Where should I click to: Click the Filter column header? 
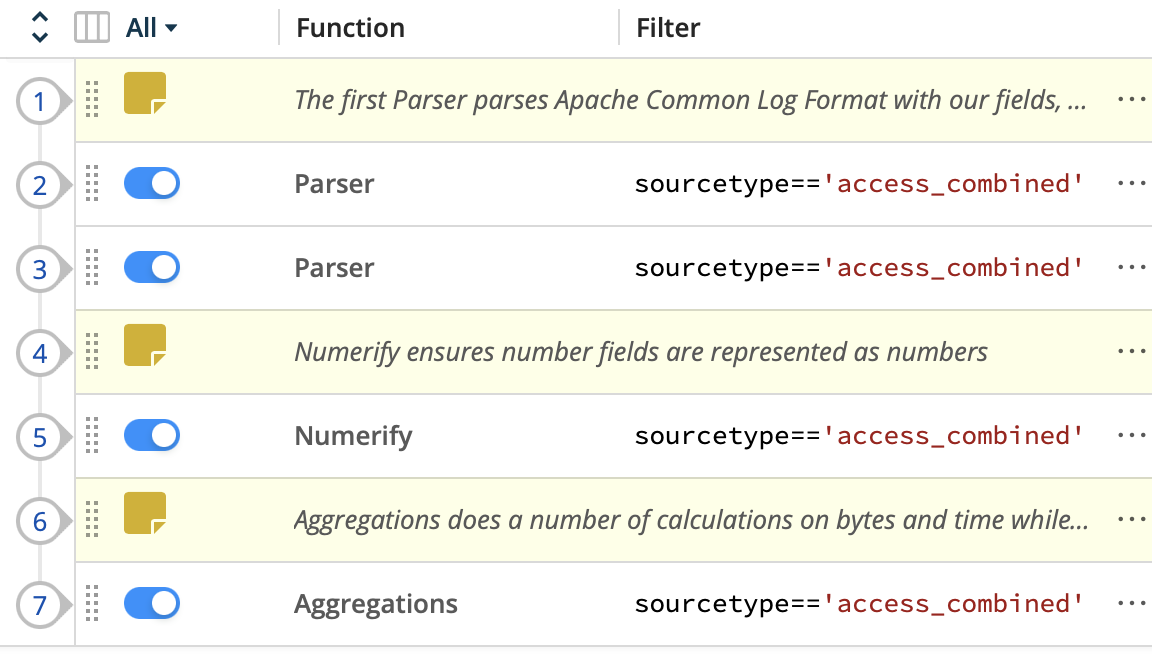point(668,28)
